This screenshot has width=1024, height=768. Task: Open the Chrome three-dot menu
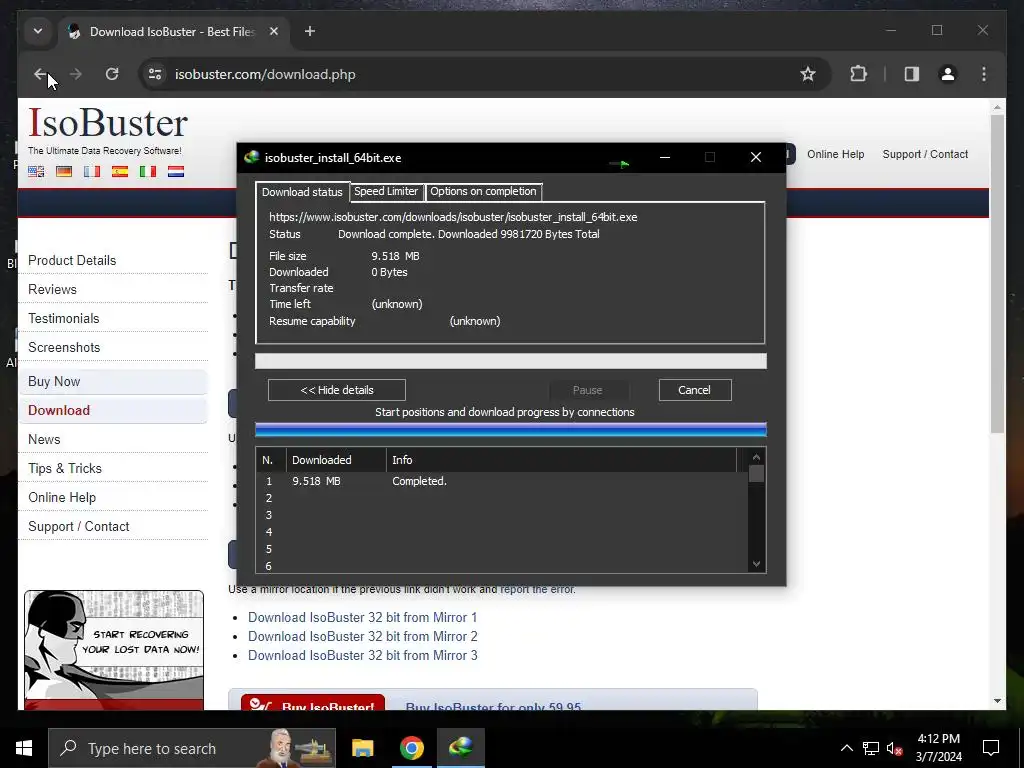point(984,74)
